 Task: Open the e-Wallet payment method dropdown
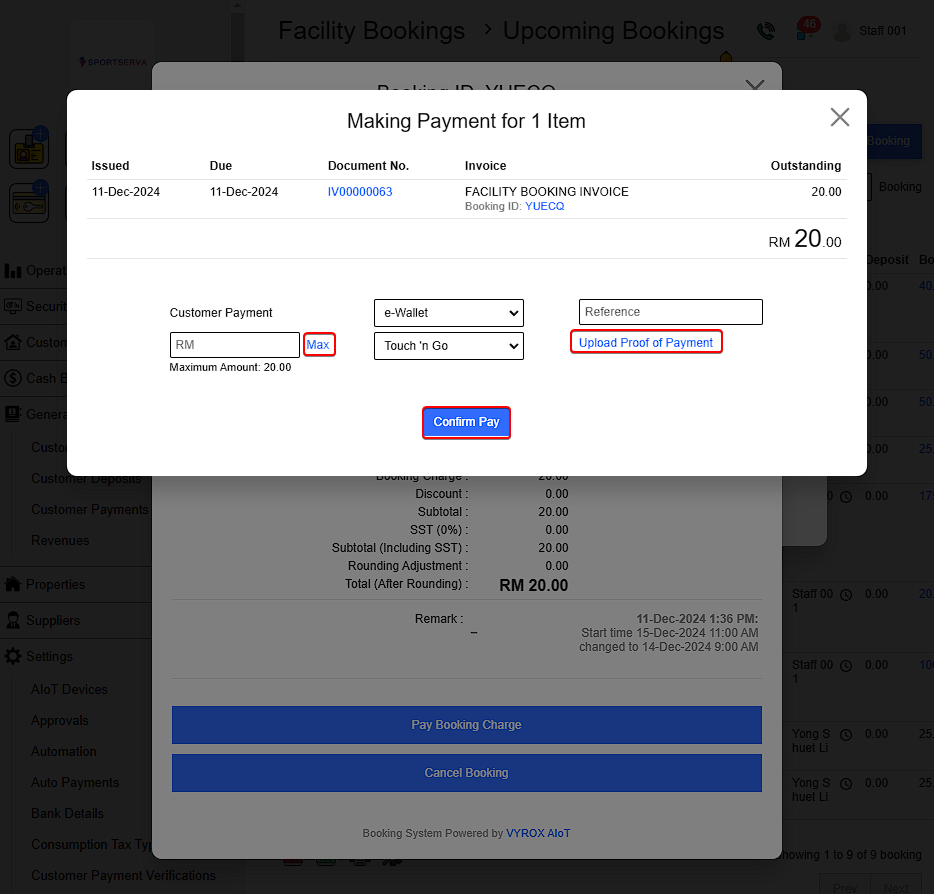[x=448, y=313]
